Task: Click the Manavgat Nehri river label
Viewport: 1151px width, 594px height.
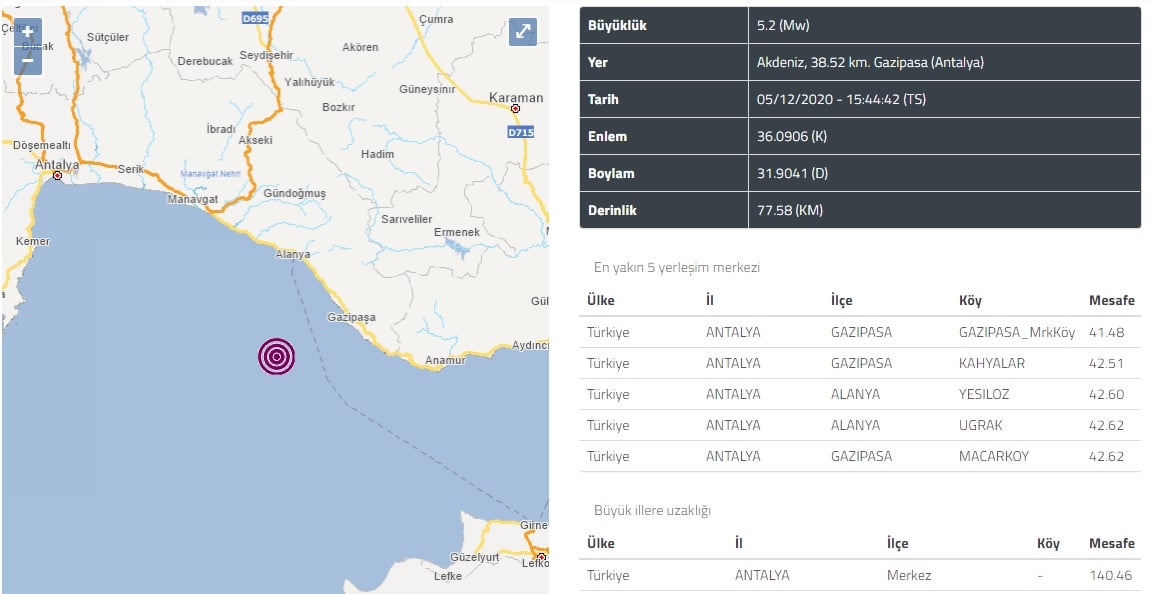Action: (211, 174)
